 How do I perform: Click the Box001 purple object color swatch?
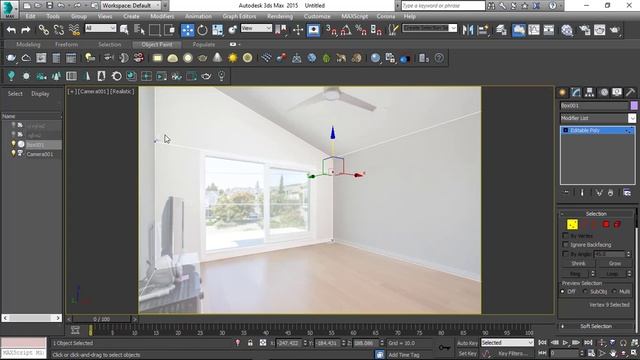634,106
